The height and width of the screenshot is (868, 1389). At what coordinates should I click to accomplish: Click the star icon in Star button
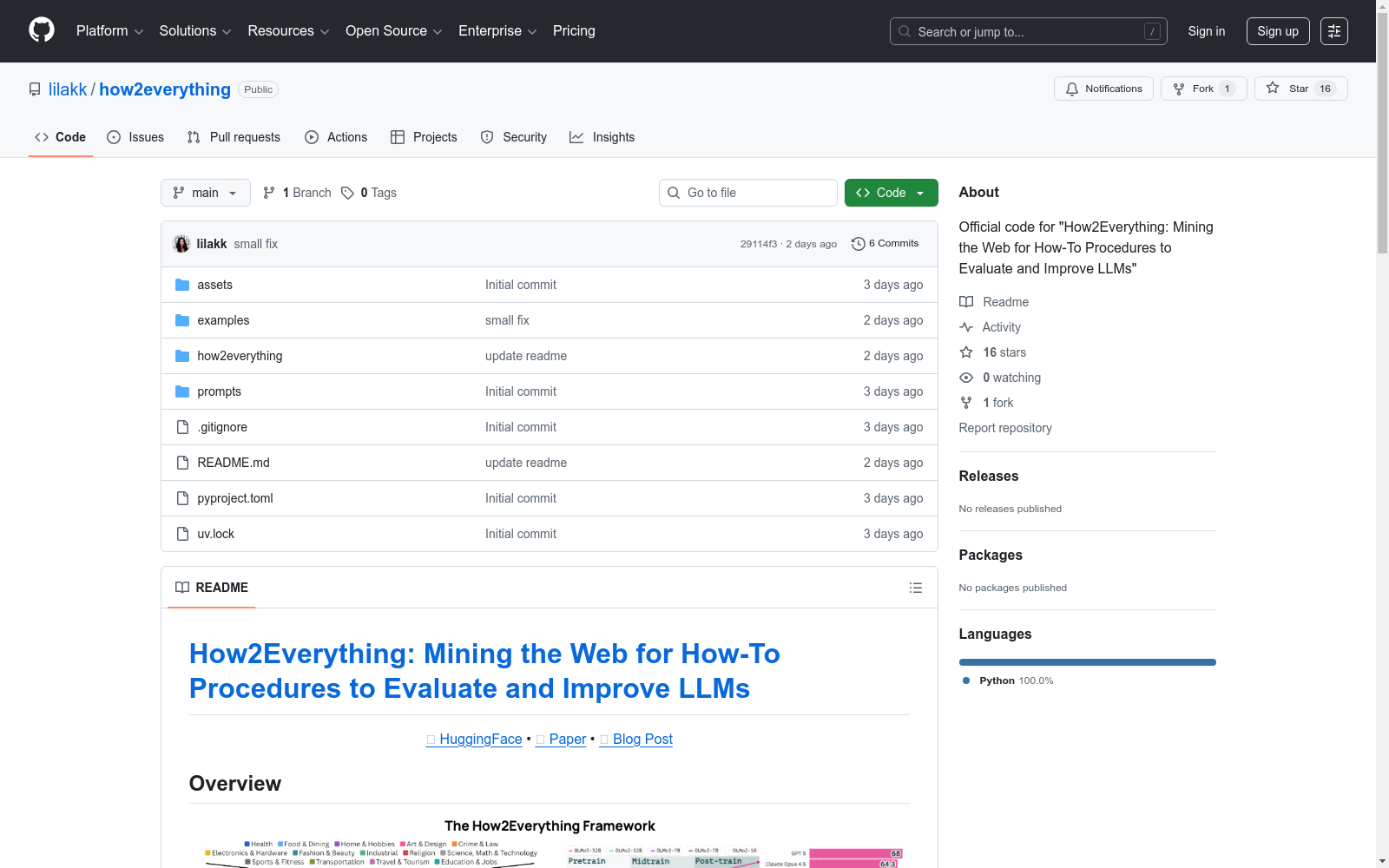(1273, 88)
